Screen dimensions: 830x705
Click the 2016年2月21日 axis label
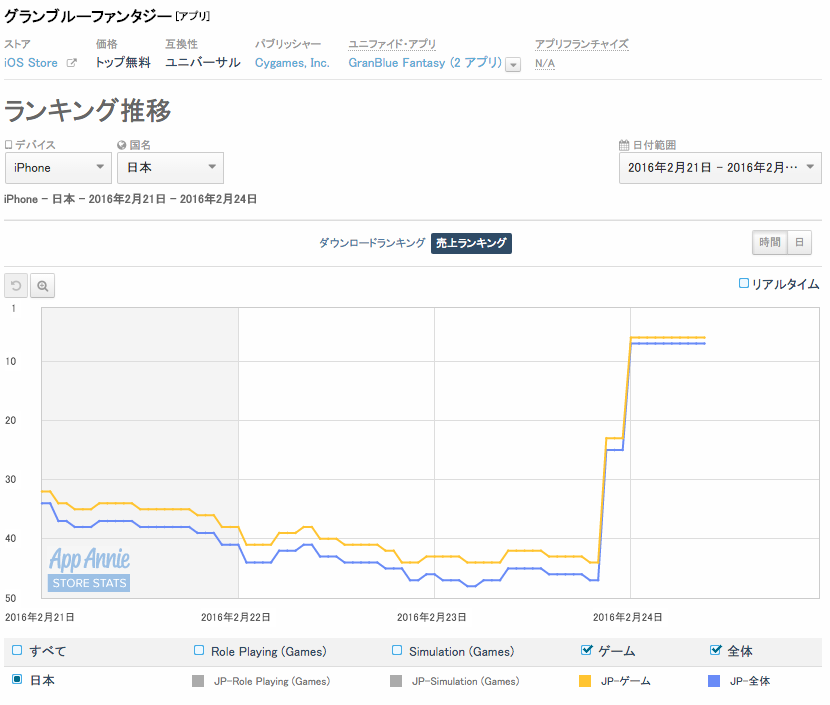pyautogui.click(x=40, y=617)
